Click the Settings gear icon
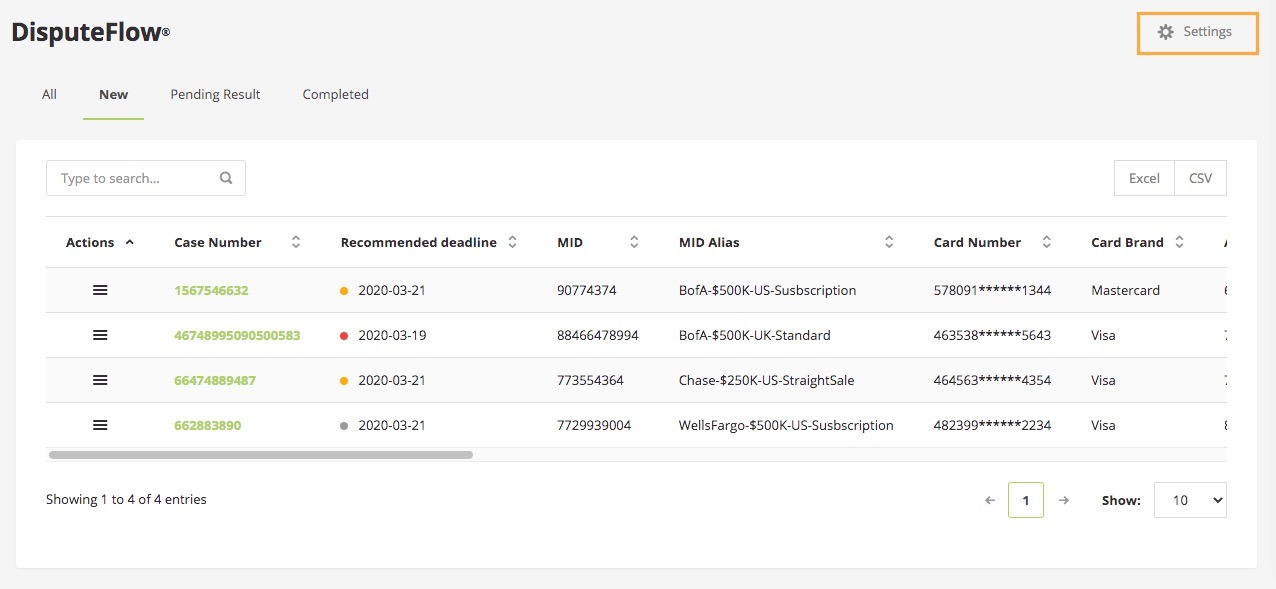 pyautogui.click(x=1165, y=31)
